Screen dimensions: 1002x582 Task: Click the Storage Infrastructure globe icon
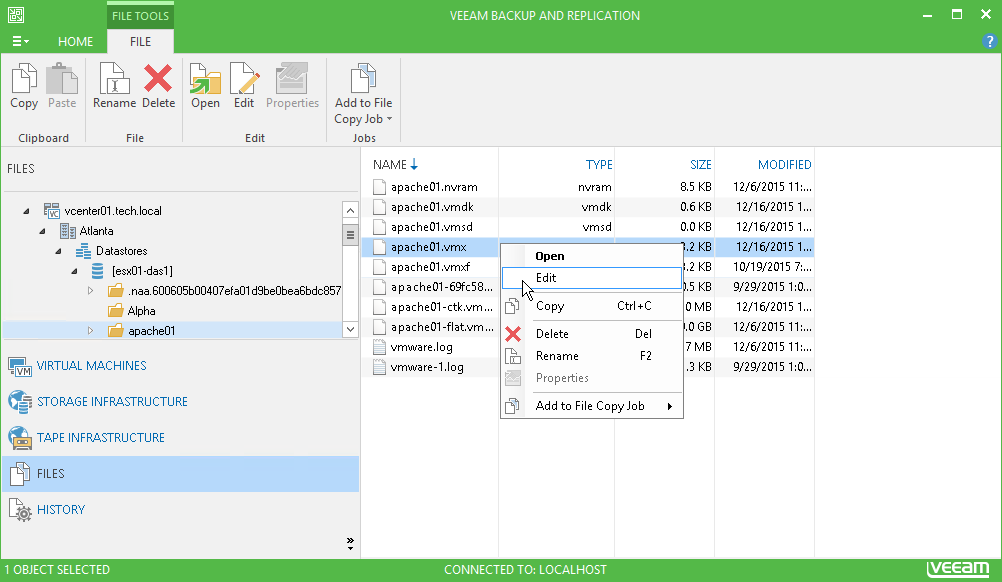tap(20, 402)
